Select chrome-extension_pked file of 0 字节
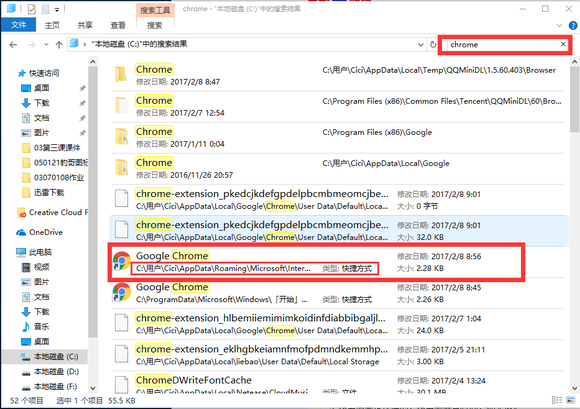The height and width of the screenshot is (409, 580). tap(337, 199)
